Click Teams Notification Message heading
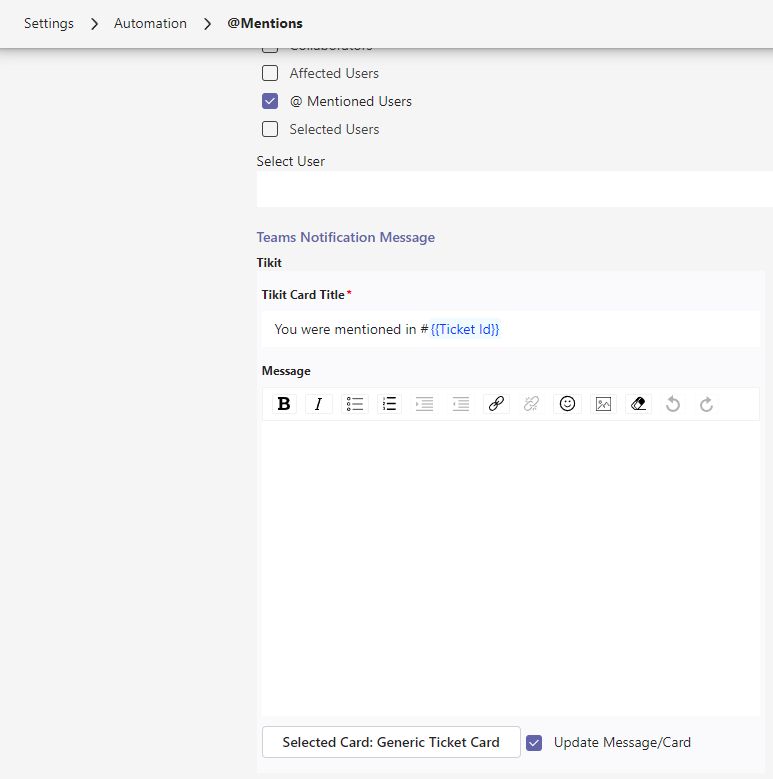Viewport: 773px width, 779px height. point(346,237)
